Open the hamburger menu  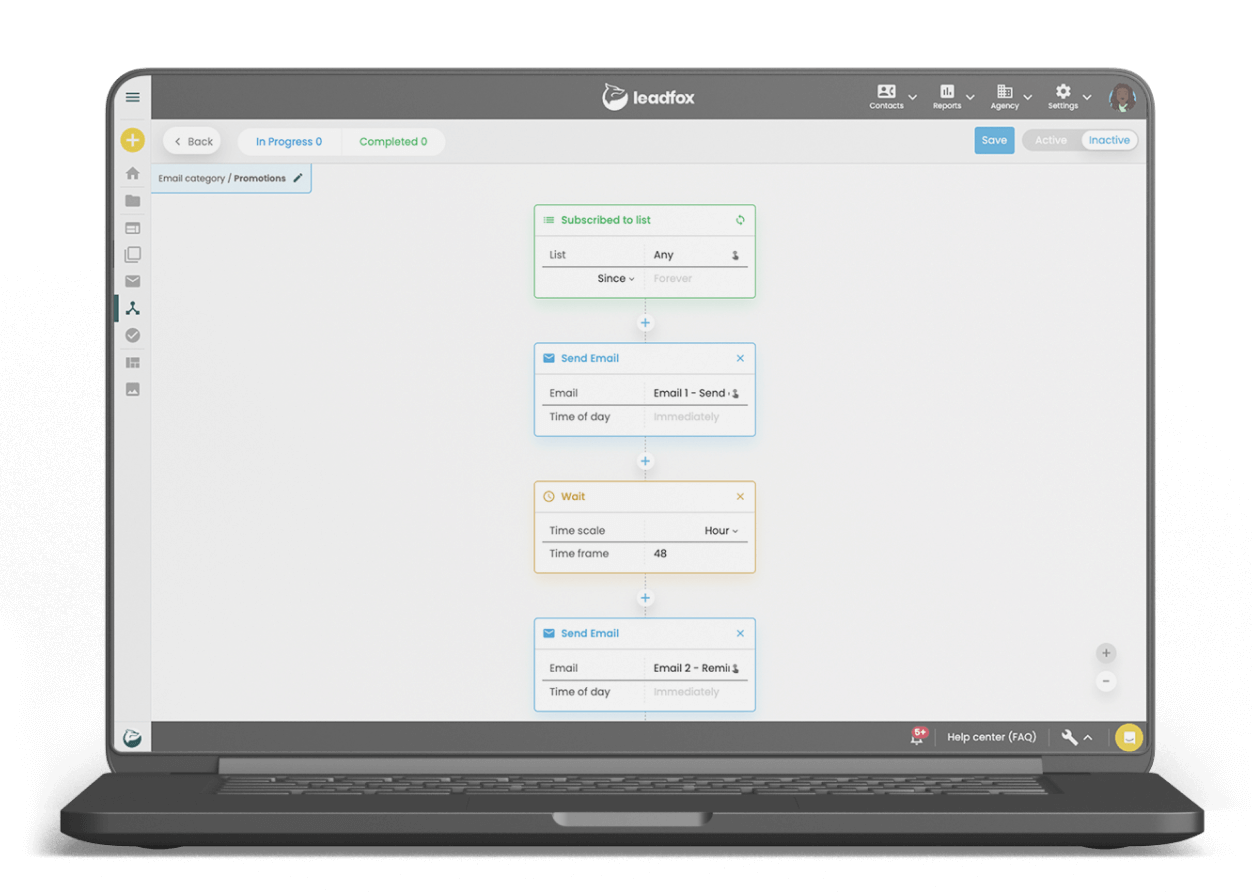132,97
